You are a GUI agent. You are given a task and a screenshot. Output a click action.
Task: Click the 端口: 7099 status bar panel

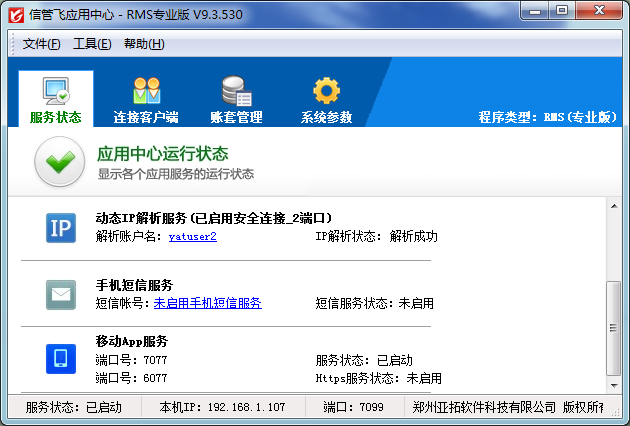[x=357, y=408]
